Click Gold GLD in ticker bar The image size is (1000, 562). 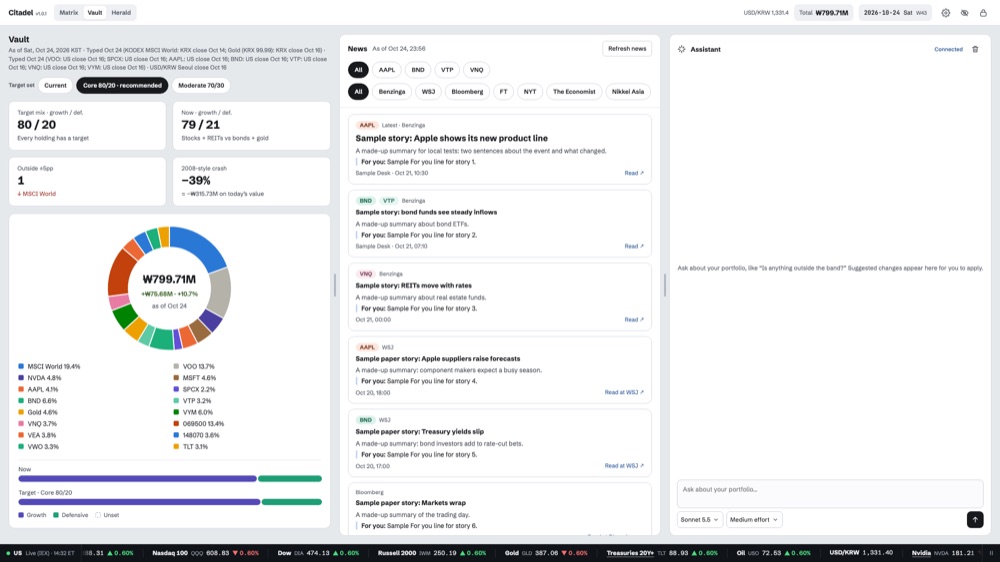[x=546, y=553]
